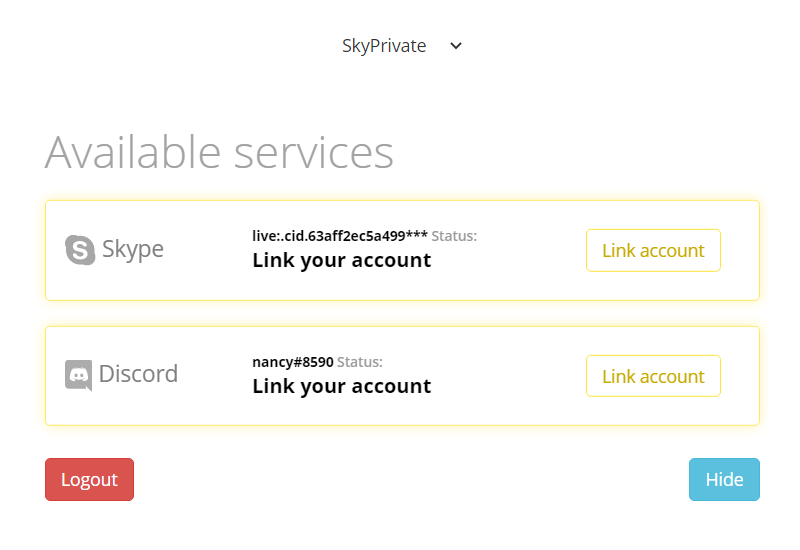Image resolution: width=800 pixels, height=550 pixels.
Task: Click the Status label in Skype row
Action: pos(454,236)
